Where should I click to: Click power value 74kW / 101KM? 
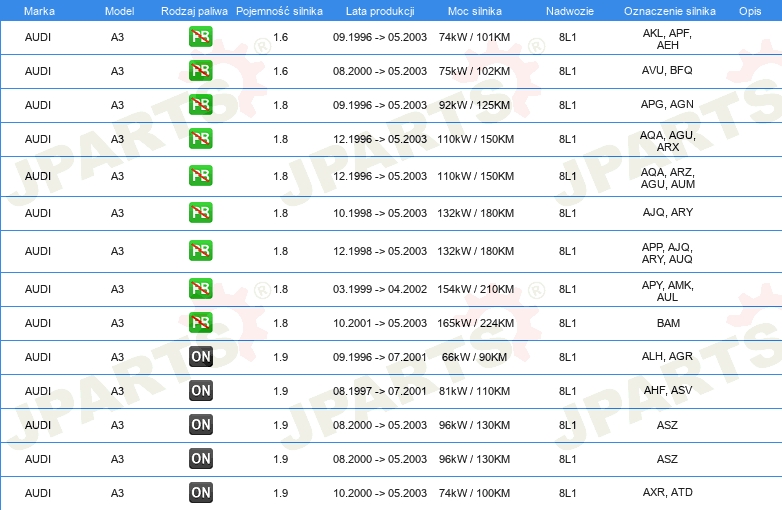click(474, 37)
